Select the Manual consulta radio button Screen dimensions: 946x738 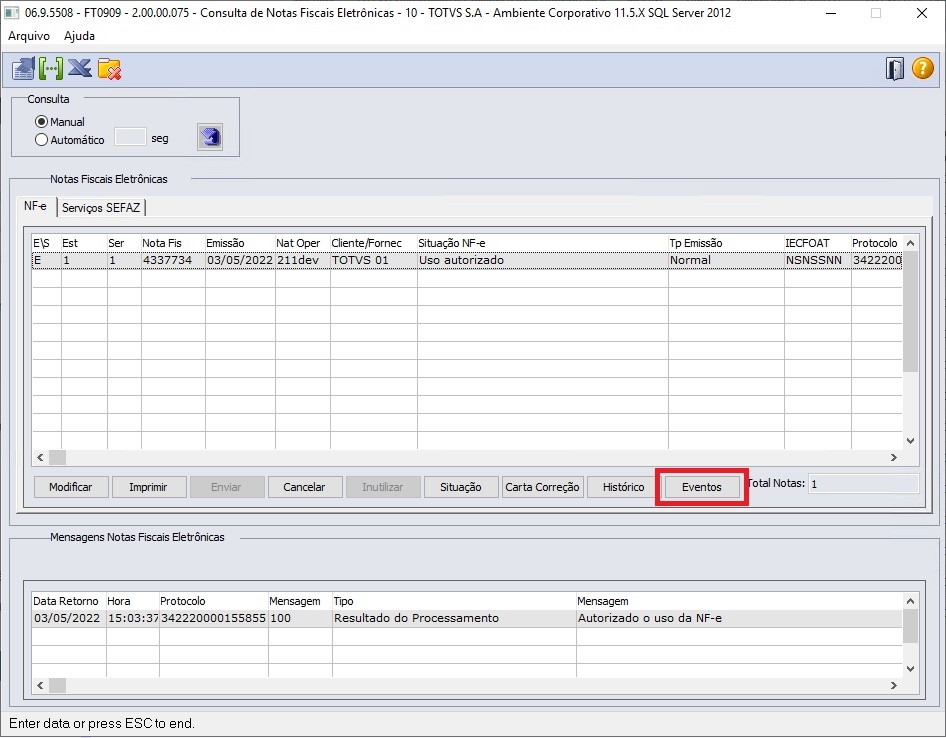(42, 122)
